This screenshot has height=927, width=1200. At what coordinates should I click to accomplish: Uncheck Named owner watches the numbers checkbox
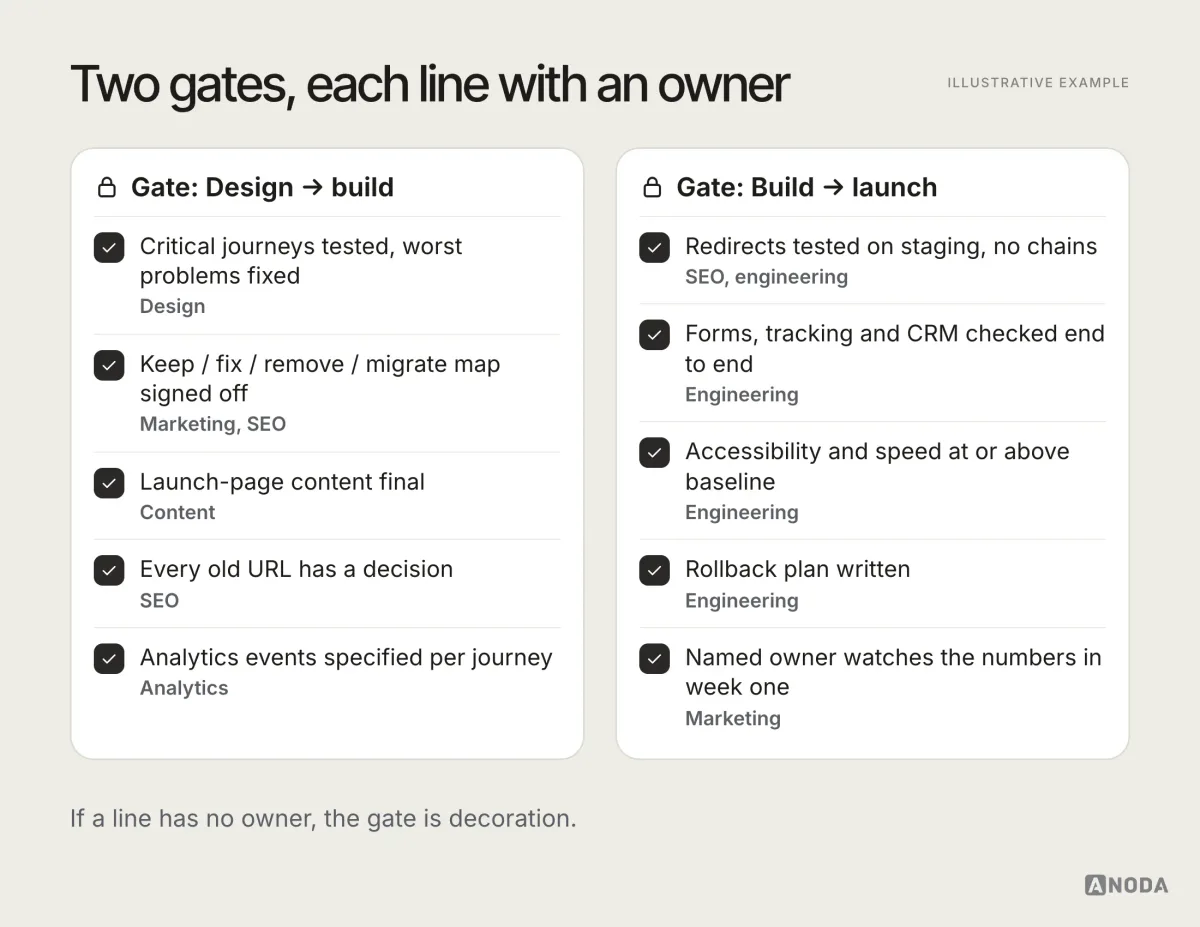(655, 658)
